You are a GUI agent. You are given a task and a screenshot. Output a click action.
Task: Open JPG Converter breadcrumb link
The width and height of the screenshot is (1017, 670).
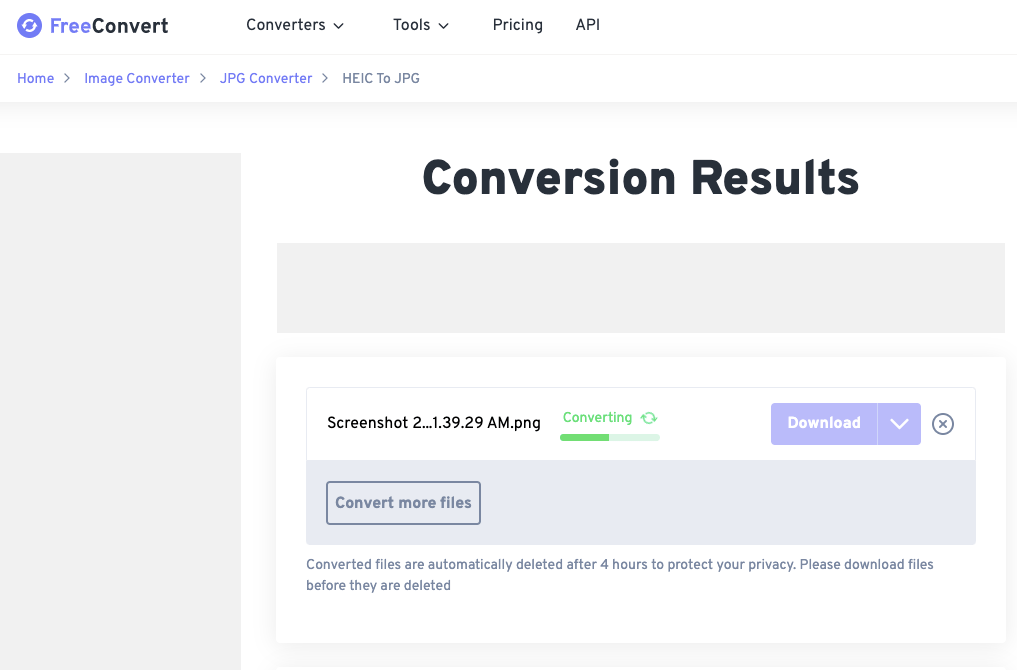point(266,78)
